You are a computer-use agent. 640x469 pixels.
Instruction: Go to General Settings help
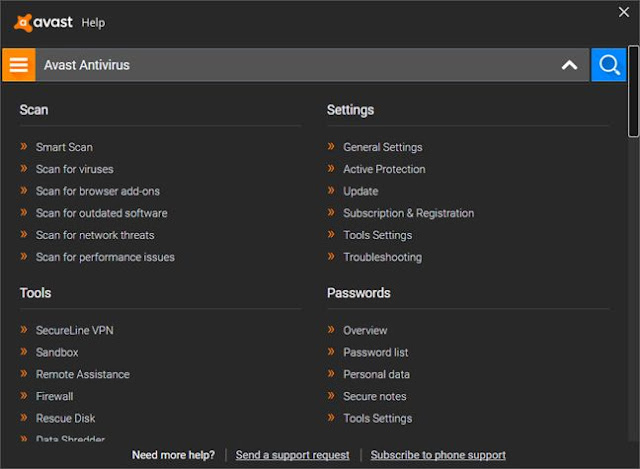[x=382, y=147]
